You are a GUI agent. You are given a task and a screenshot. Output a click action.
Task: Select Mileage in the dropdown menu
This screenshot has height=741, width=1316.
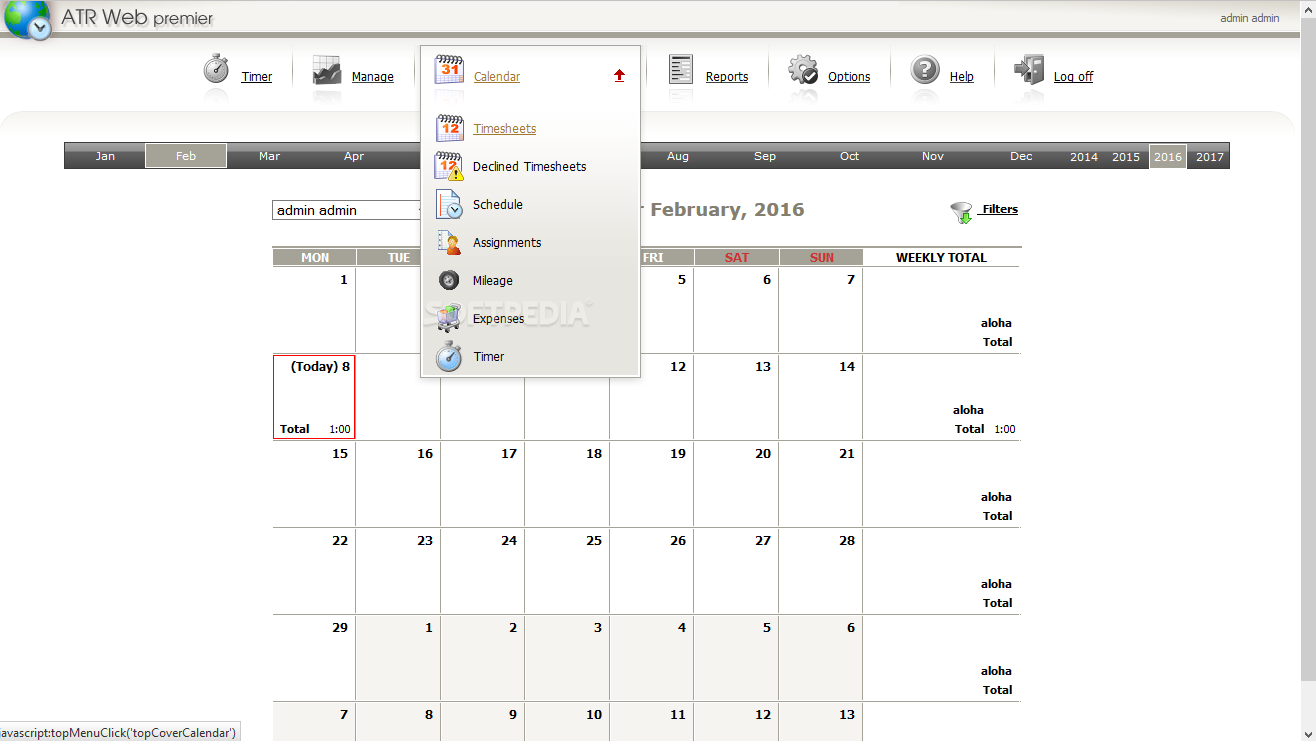tap(493, 281)
